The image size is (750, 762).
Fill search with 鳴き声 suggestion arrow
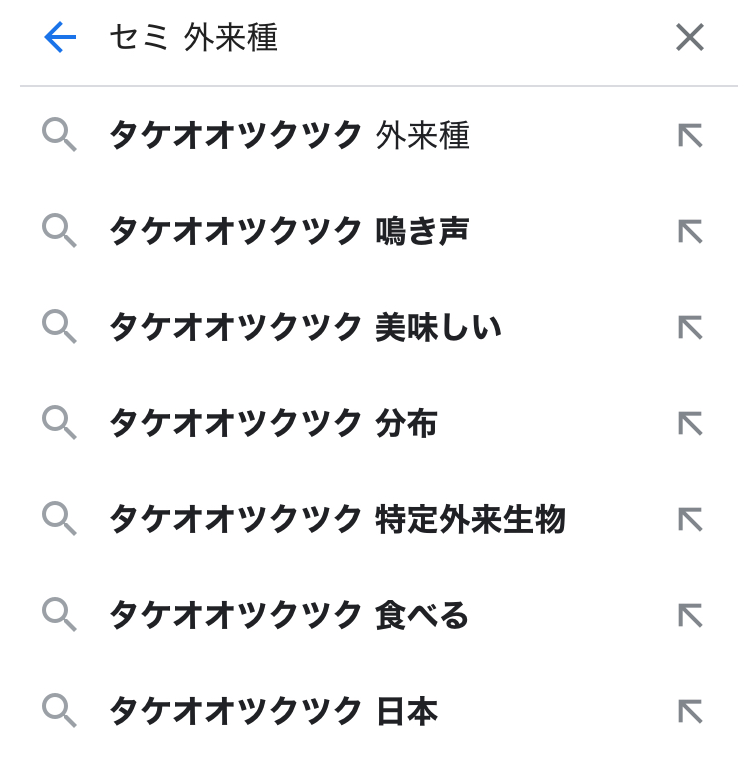tap(689, 231)
